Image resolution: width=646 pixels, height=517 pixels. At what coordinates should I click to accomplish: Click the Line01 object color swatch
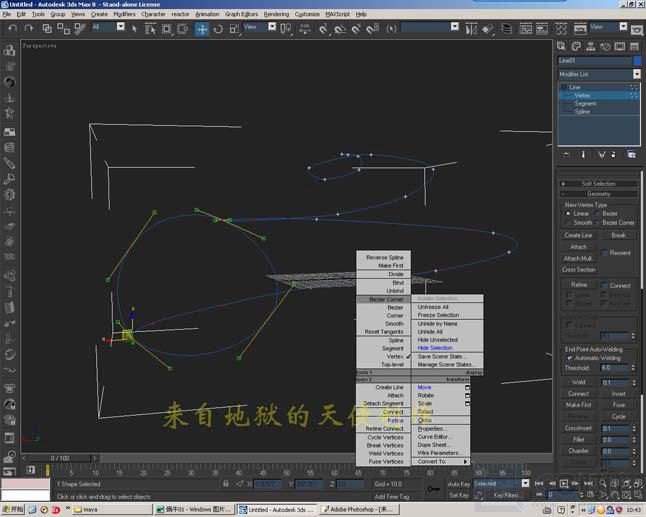tap(637, 61)
